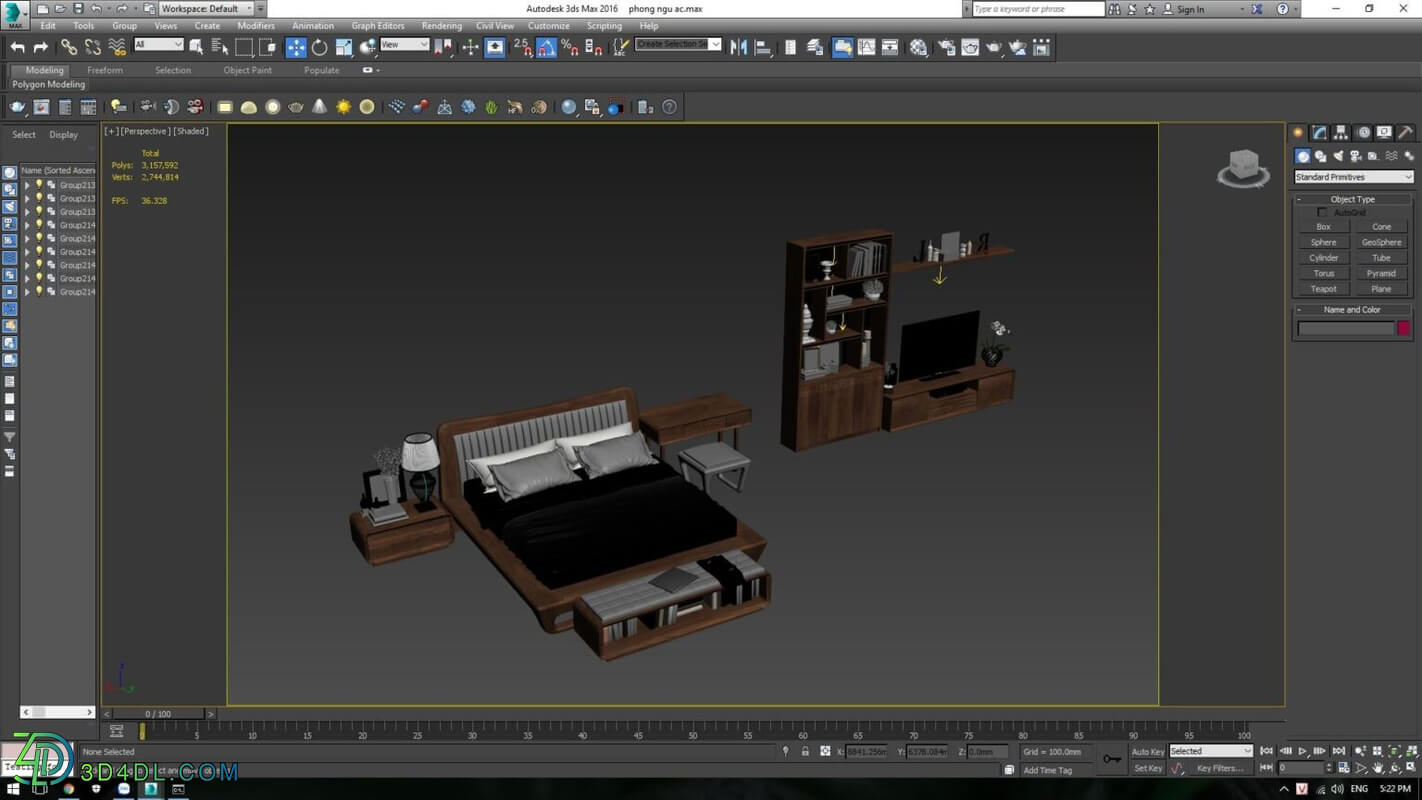
Task: Open the Create Selection Set dropdown
Action: point(678,45)
